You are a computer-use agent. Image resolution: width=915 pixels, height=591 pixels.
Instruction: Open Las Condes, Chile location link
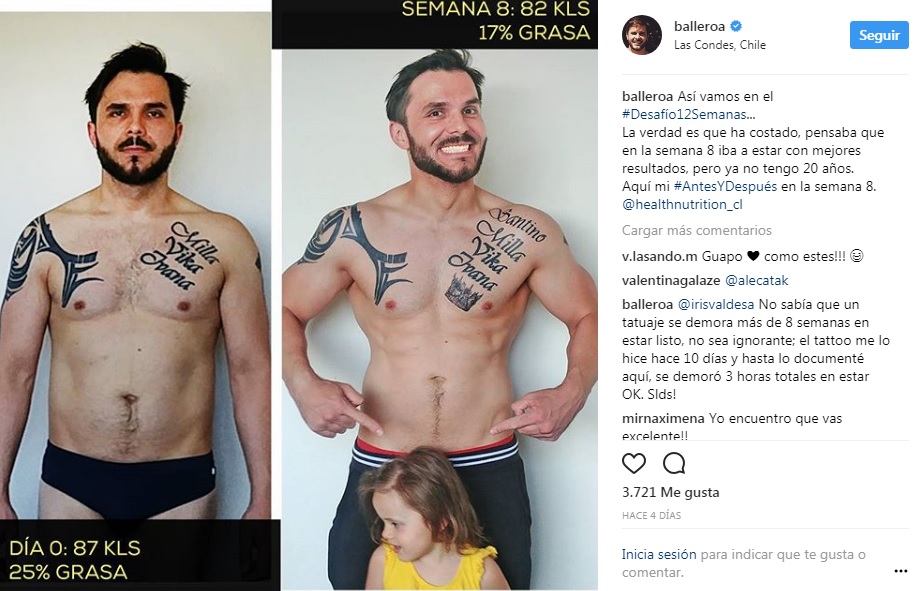click(720, 45)
